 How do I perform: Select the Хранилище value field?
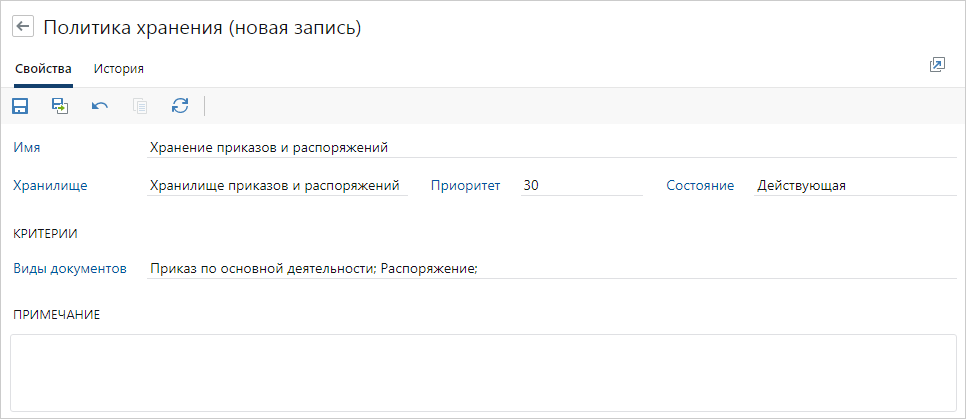coord(275,185)
